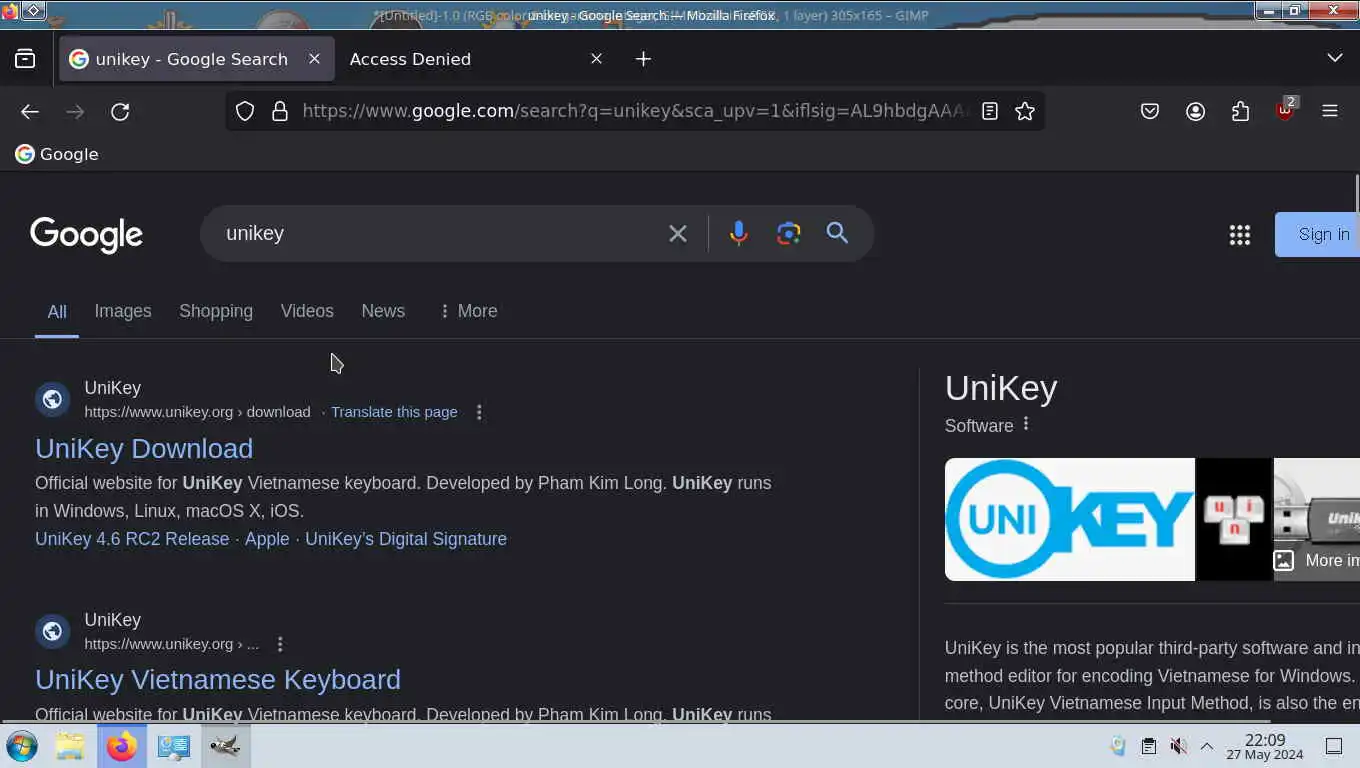The width and height of the screenshot is (1360, 768).
Task: Submit search with magnifier icon
Action: 837,233
